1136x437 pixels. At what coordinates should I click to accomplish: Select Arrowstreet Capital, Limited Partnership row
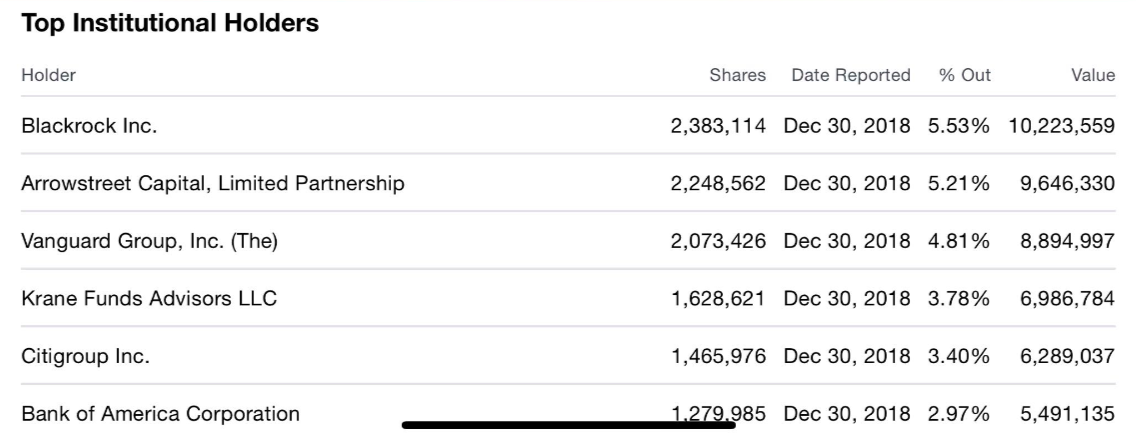coord(212,184)
